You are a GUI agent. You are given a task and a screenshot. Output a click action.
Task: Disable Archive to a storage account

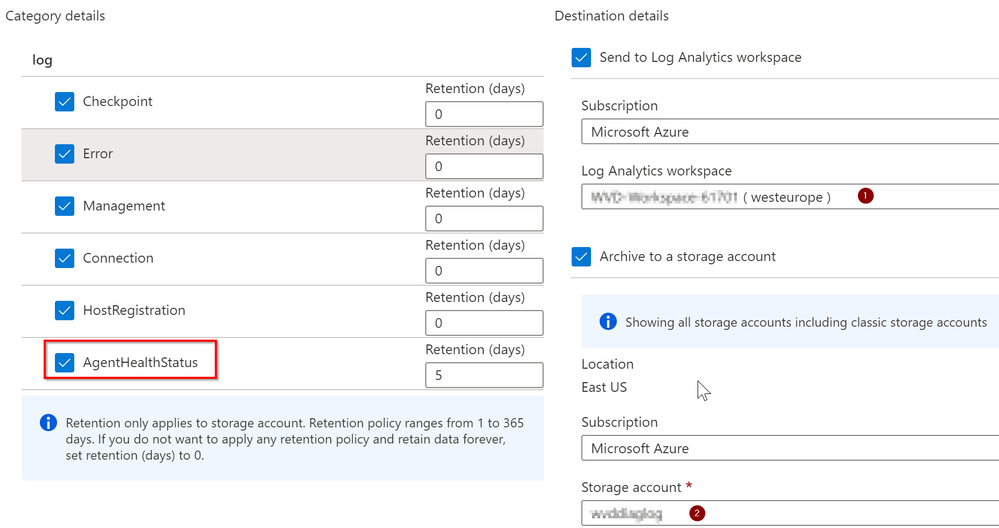coord(582,257)
